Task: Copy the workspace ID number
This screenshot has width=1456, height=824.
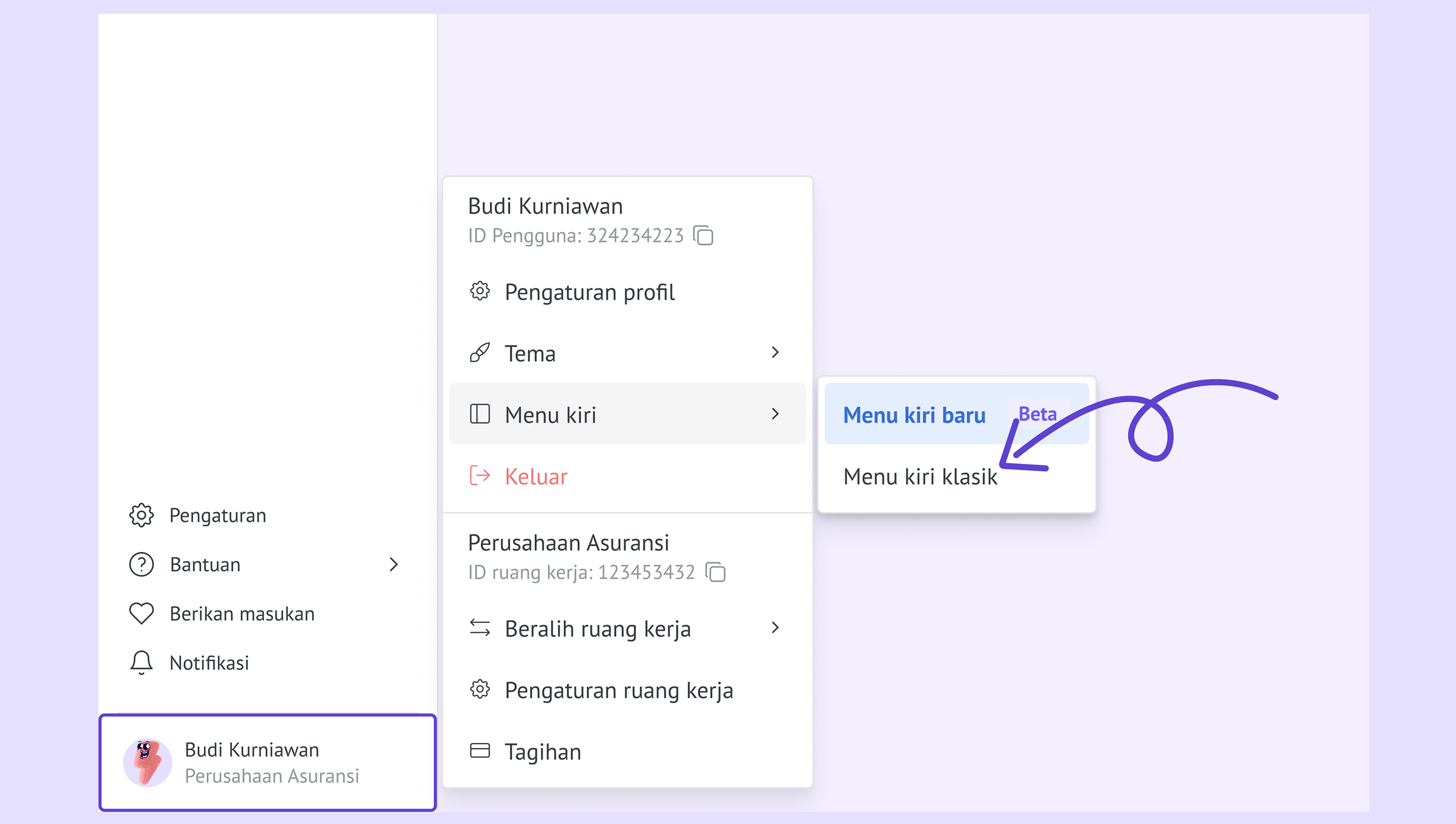Action: [x=716, y=572]
